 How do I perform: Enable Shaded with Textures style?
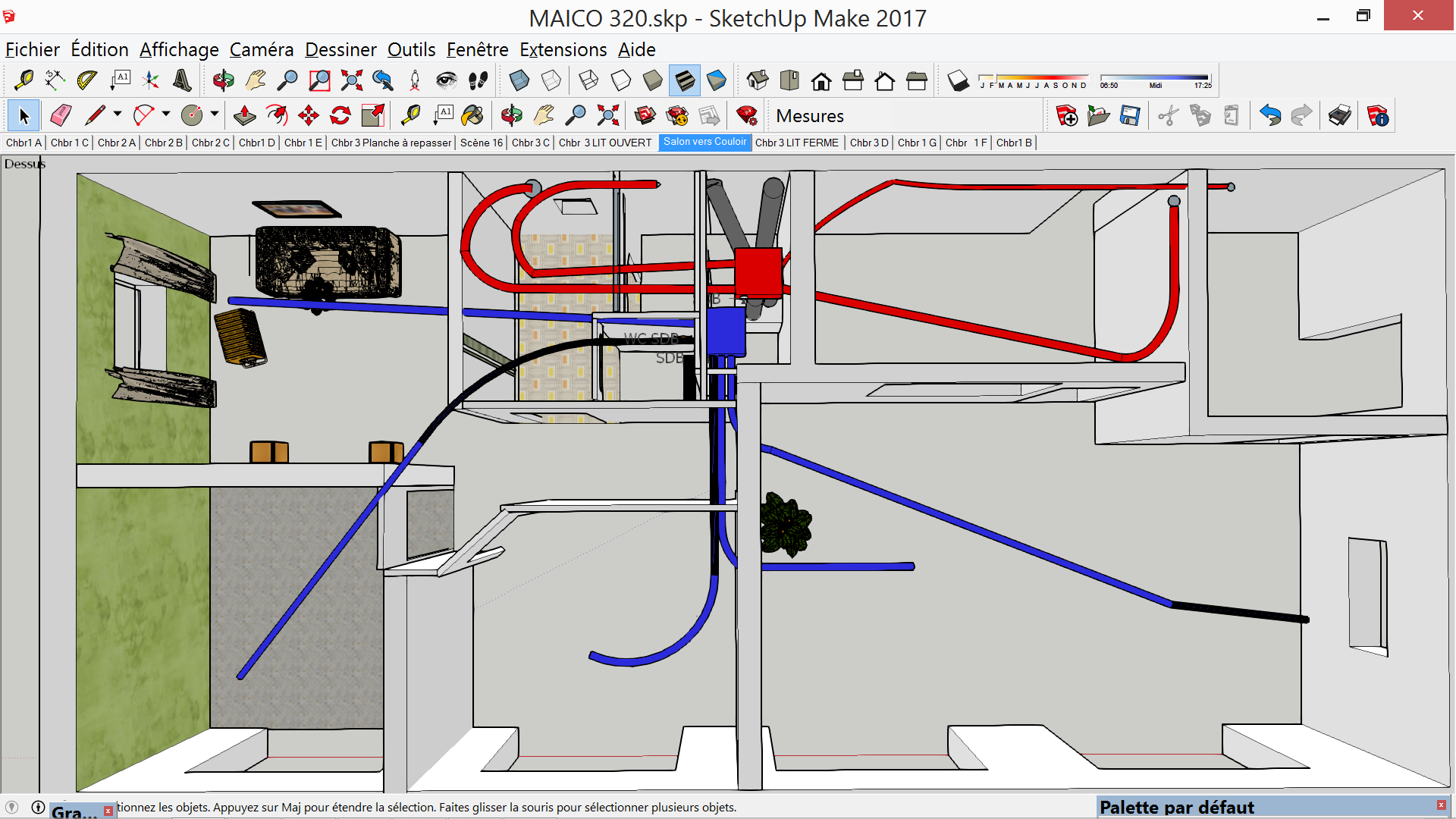tap(684, 80)
